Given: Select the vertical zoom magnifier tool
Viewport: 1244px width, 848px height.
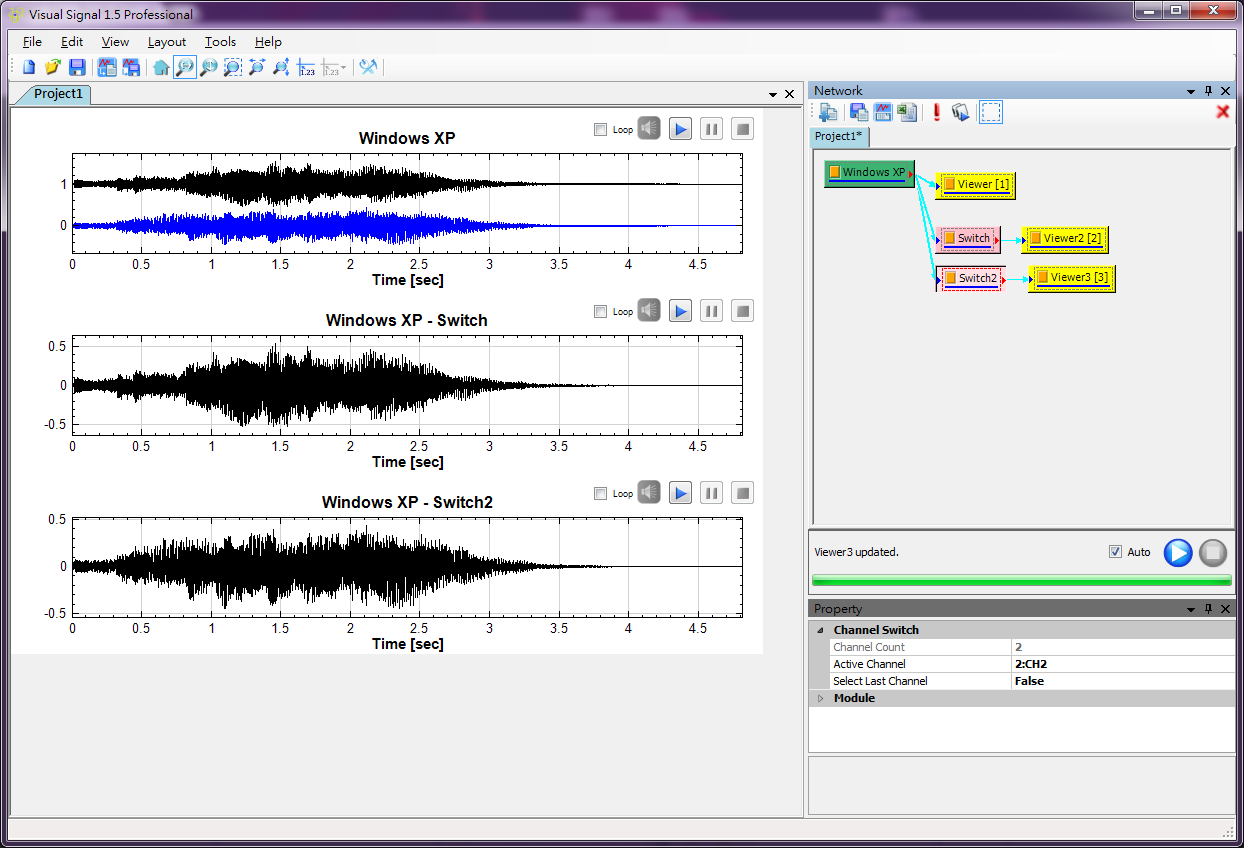Looking at the screenshot, I should (x=209, y=68).
